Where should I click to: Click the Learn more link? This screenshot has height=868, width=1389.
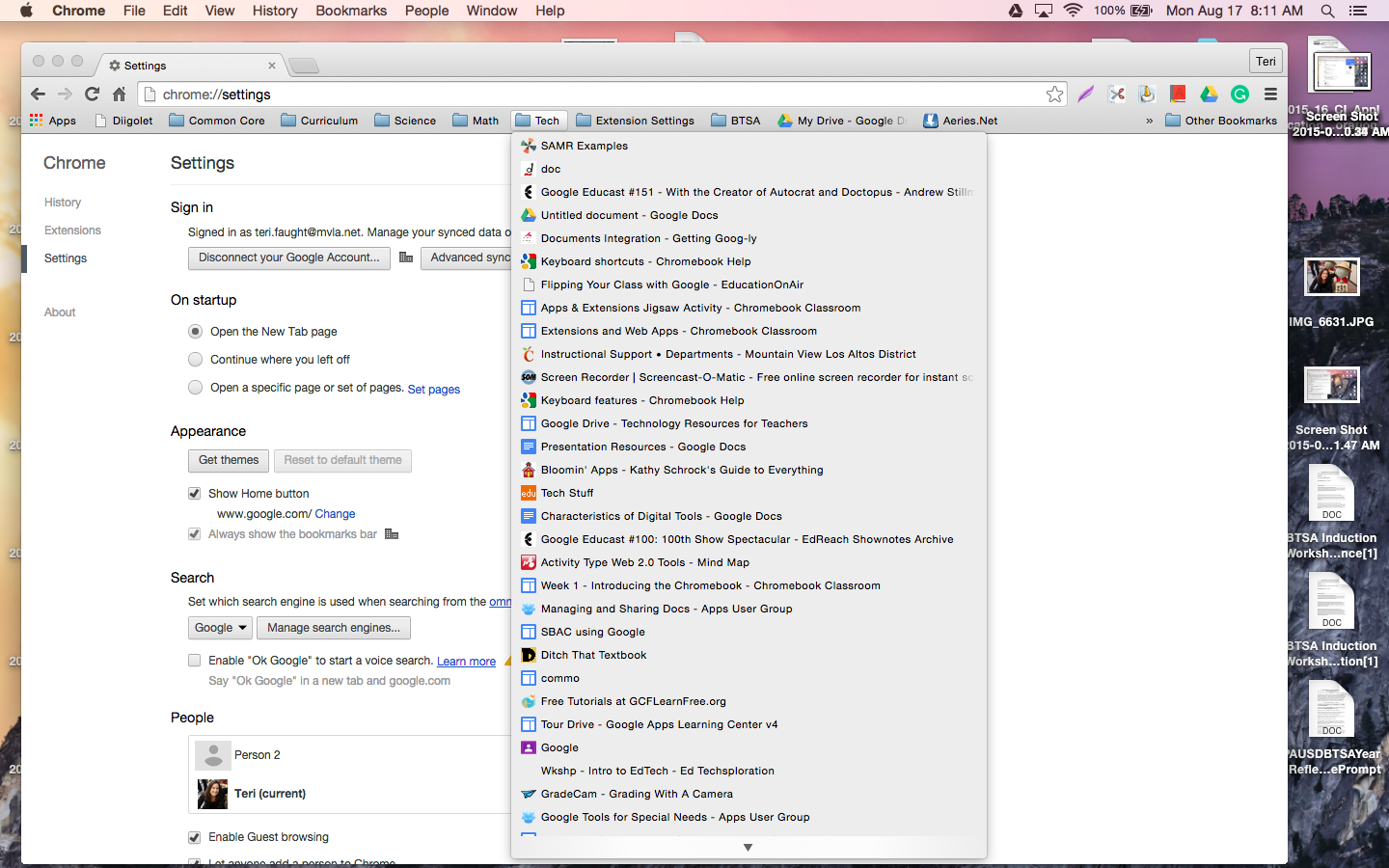466,662
